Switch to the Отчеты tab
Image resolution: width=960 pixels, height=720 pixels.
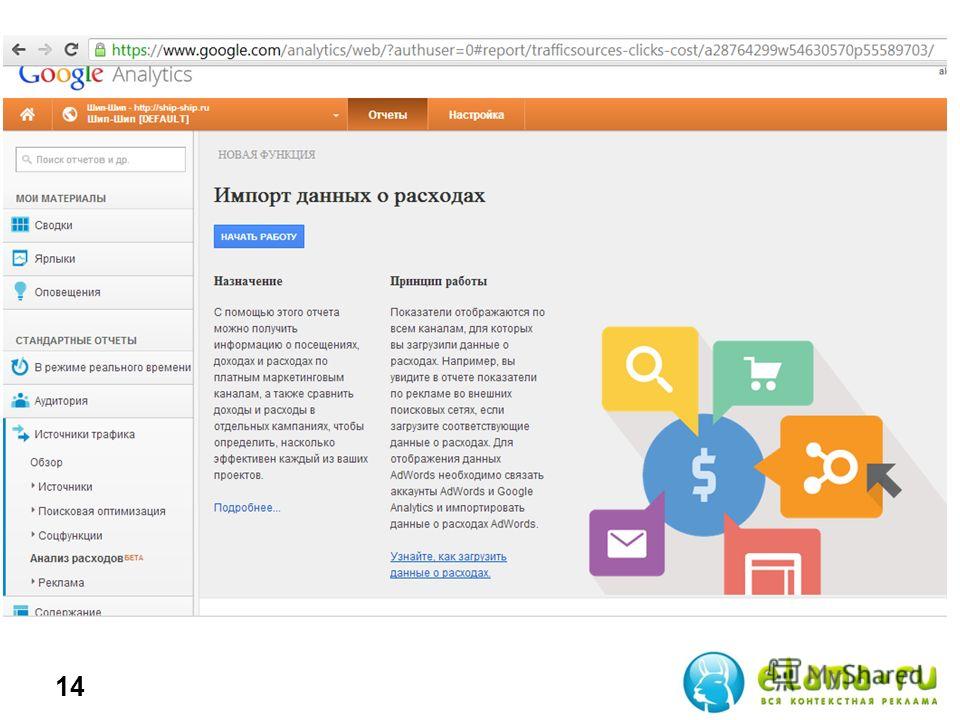pos(387,114)
